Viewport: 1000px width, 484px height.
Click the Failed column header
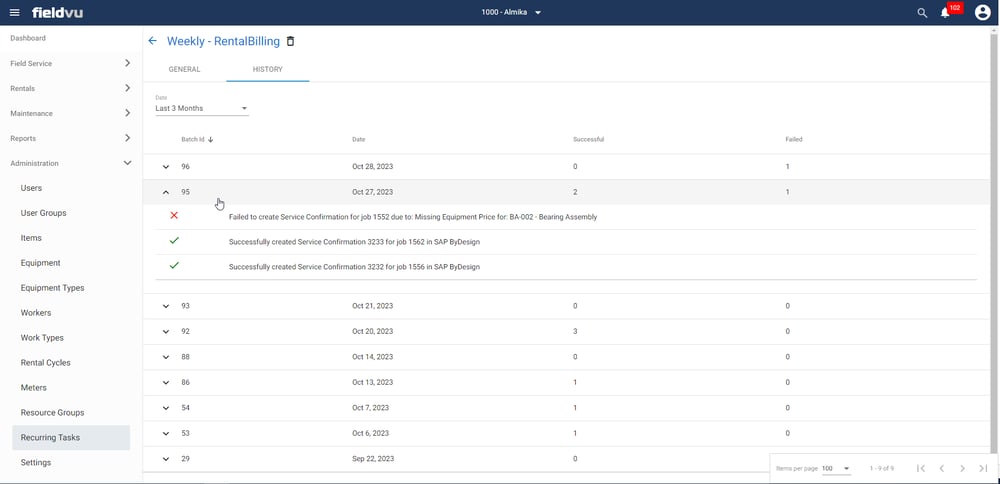click(794, 140)
